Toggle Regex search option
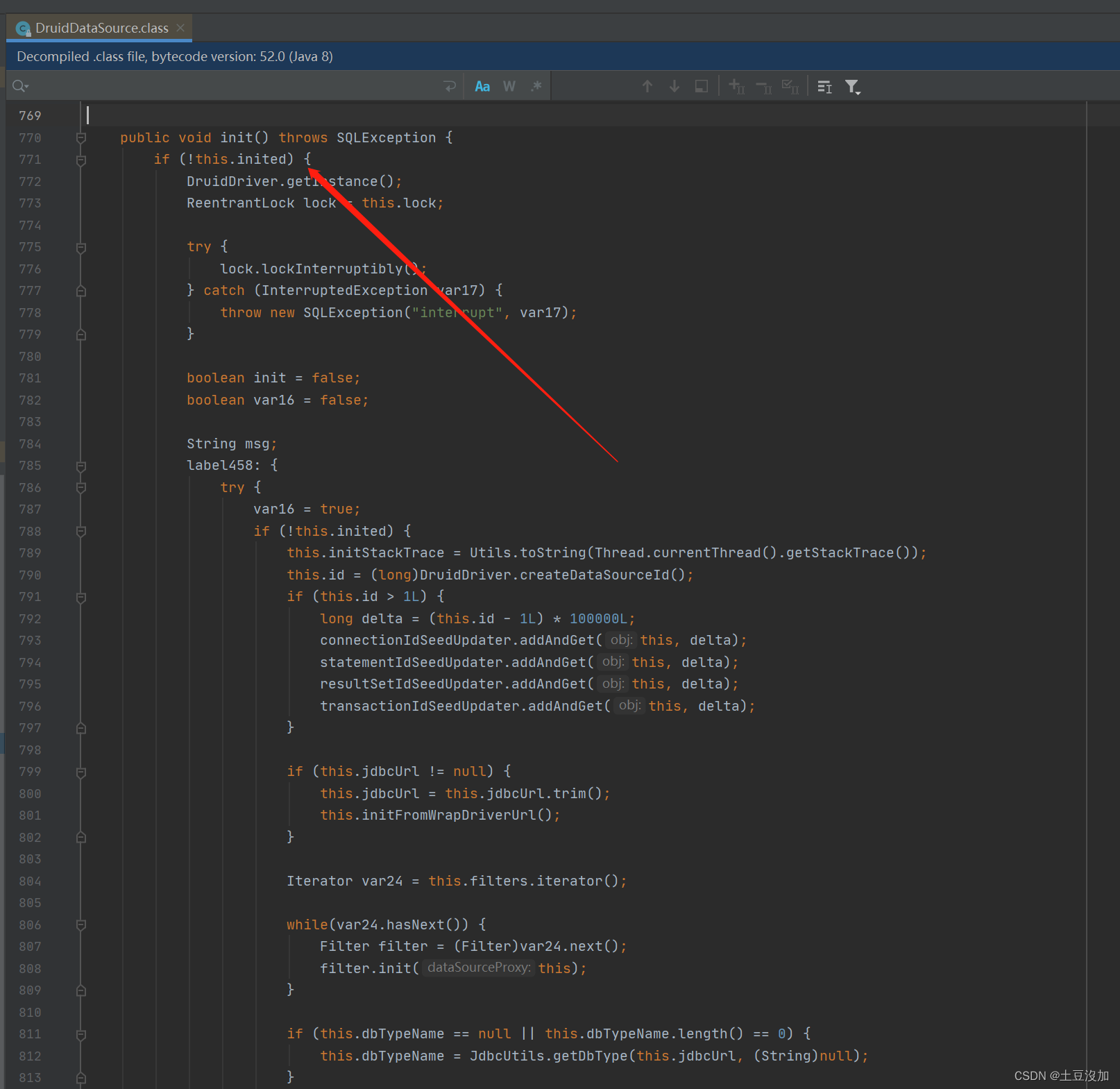Viewport: 1120px width, 1089px height. coord(536,86)
